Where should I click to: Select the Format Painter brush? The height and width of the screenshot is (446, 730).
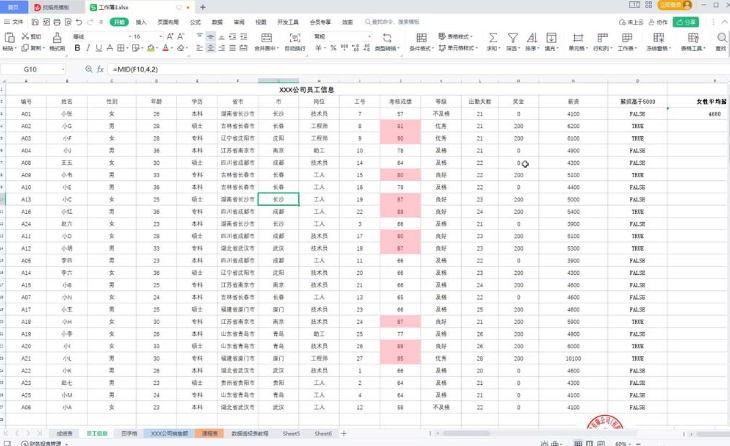[57, 38]
